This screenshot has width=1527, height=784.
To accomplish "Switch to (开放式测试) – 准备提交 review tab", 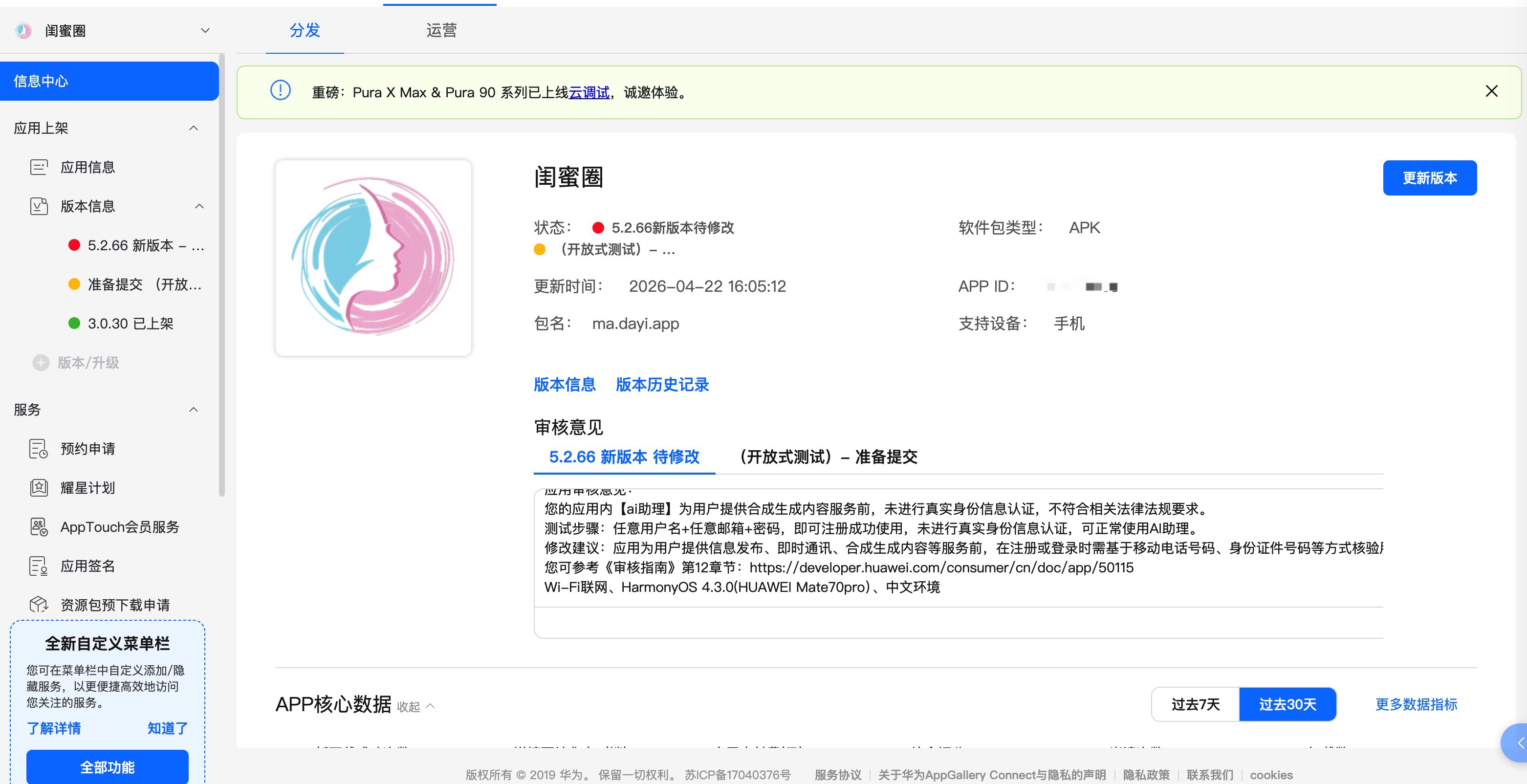I will pyautogui.click(x=829, y=457).
